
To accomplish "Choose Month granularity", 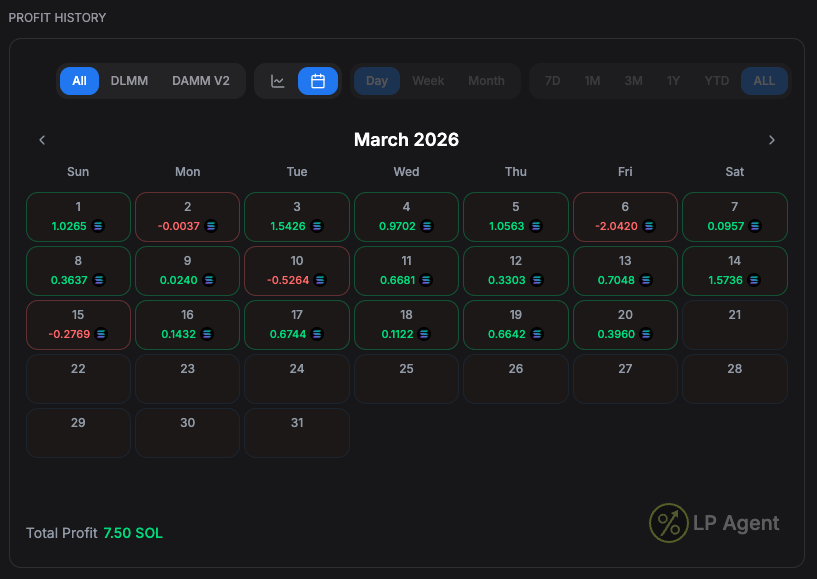I will point(486,81).
